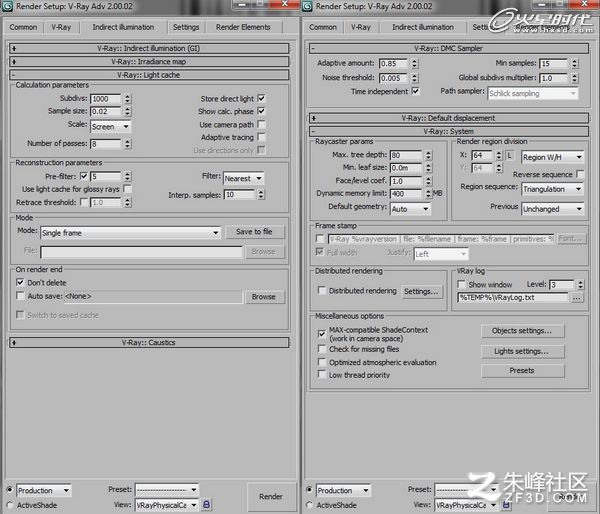600x514 pixels.
Task: Enable the Distributed rendering checkbox
Action: click(322, 290)
